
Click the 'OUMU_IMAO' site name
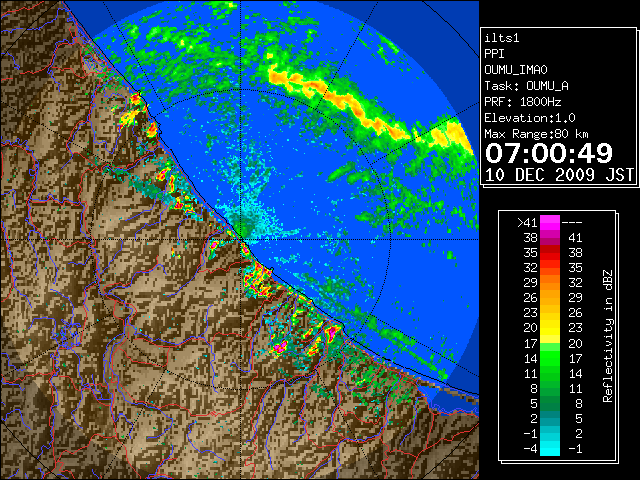516,70
